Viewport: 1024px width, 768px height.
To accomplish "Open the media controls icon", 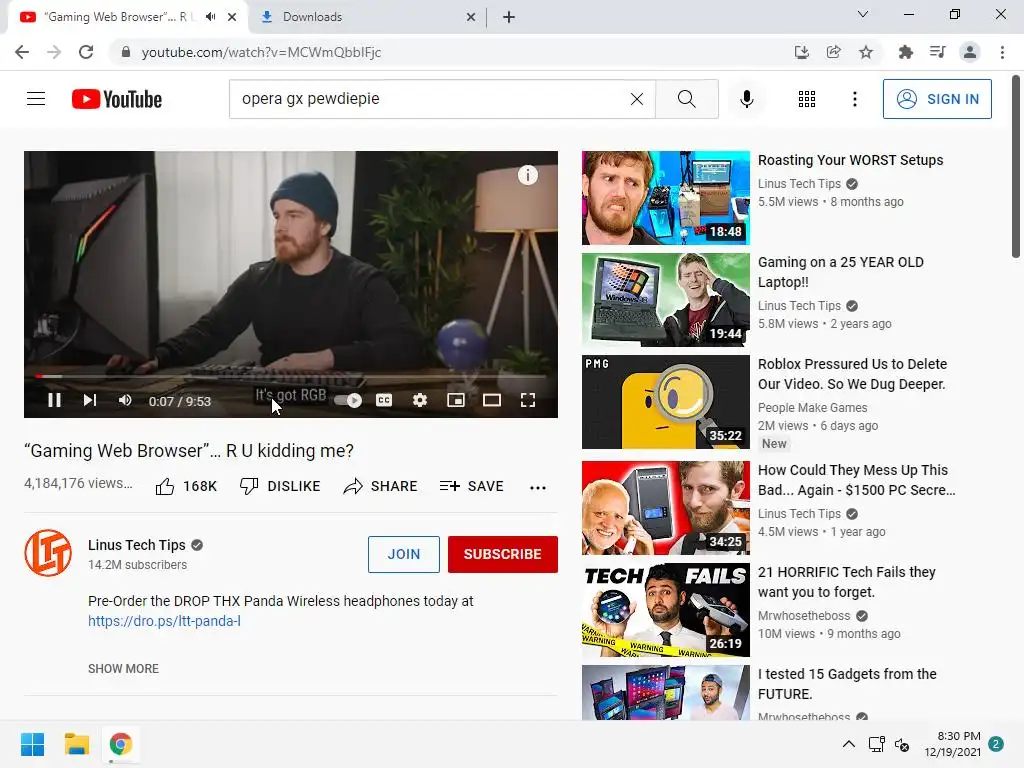I will pyautogui.click(x=937, y=52).
